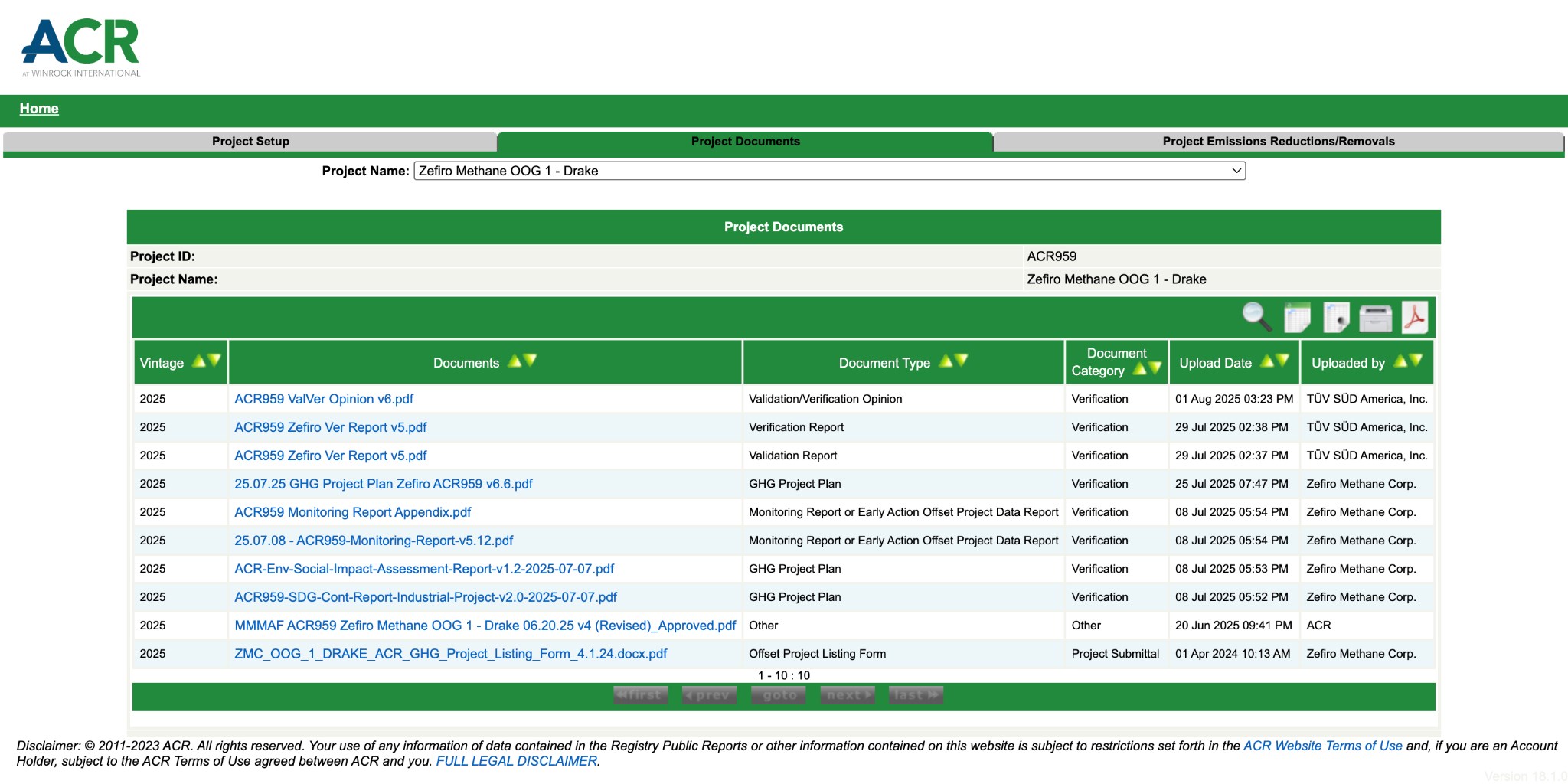1568x784 pixels.
Task: Click the magnifying glass search icon
Action: 1256,317
